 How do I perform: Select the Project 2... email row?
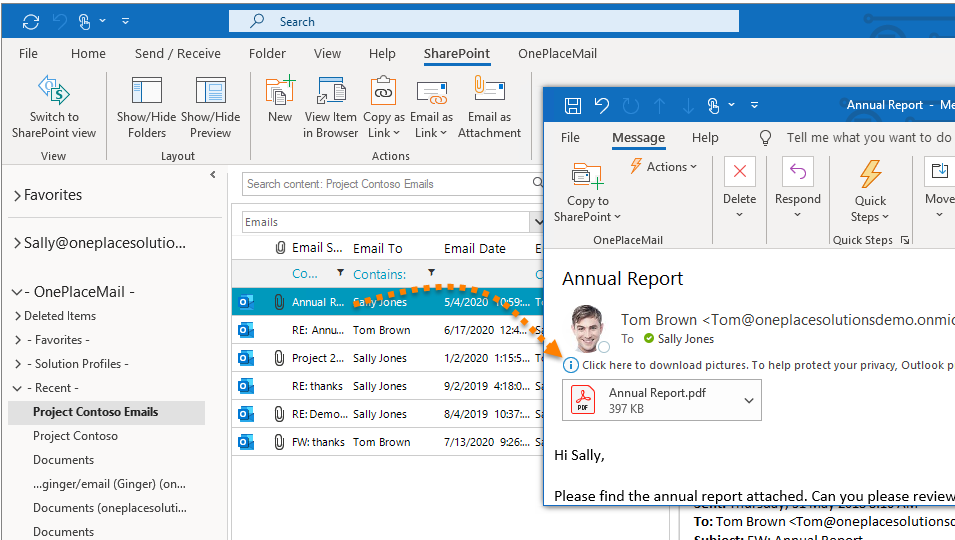pos(387,358)
